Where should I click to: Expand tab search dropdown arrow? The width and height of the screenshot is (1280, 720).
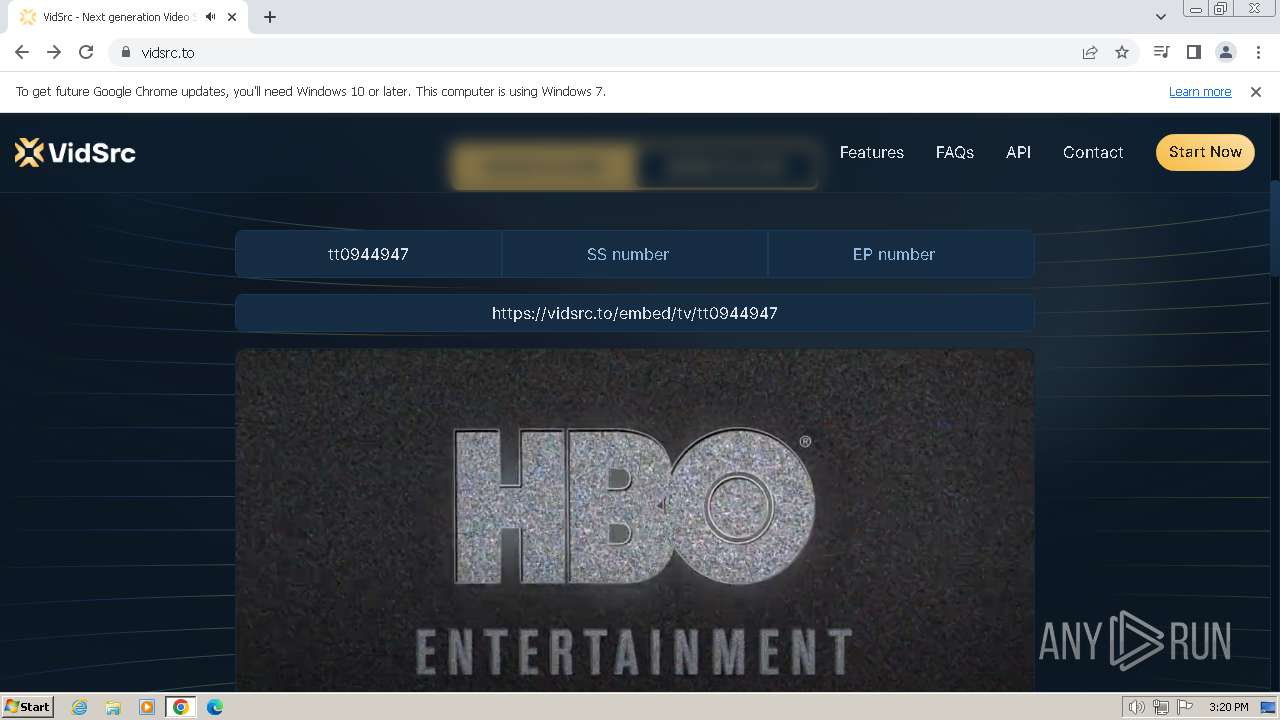click(x=1160, y=17)
